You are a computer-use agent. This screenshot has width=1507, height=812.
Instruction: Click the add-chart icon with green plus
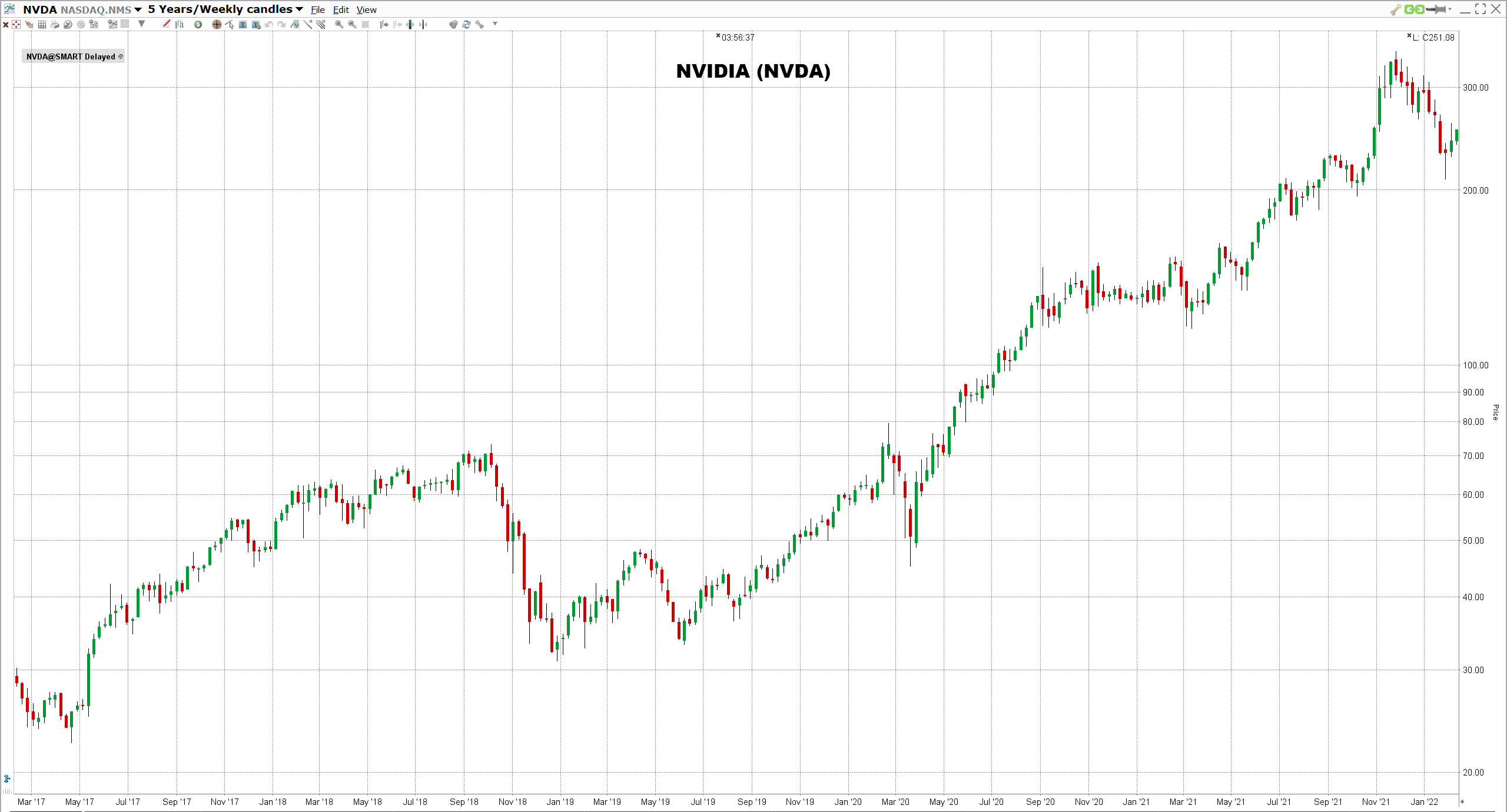112,24
